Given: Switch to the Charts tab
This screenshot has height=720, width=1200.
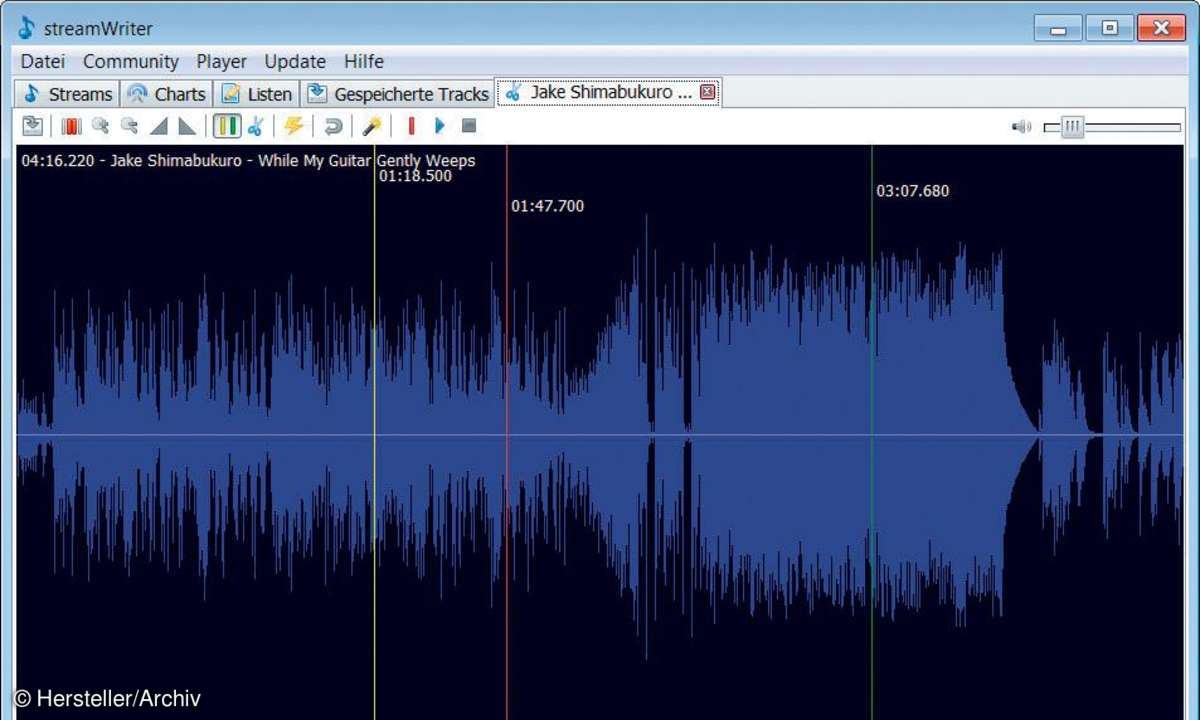Looking at the screenshot, I should (166, 94).
